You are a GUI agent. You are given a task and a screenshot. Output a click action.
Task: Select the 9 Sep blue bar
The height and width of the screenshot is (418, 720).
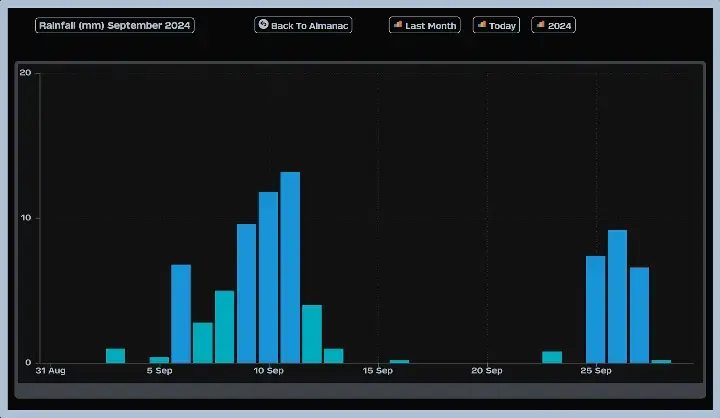pyautogui.click(x=246, y=293)
